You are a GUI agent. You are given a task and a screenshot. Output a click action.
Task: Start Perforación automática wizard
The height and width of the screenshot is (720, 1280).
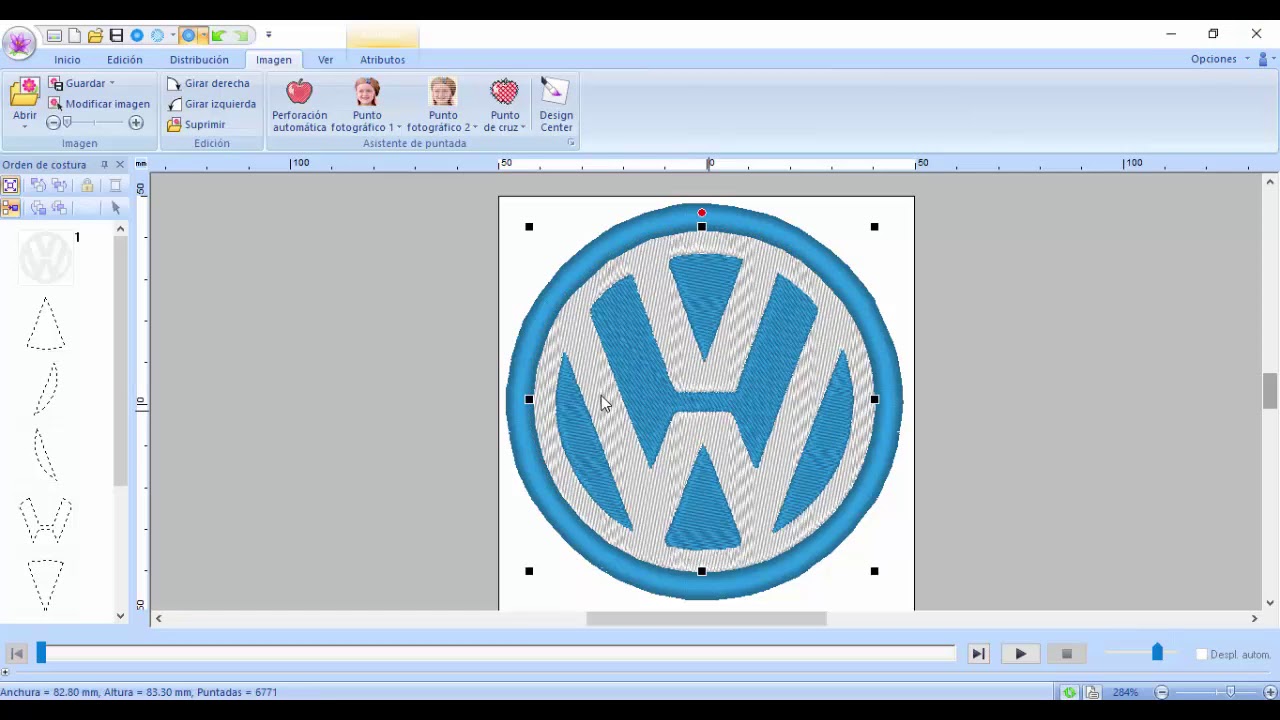299,106
